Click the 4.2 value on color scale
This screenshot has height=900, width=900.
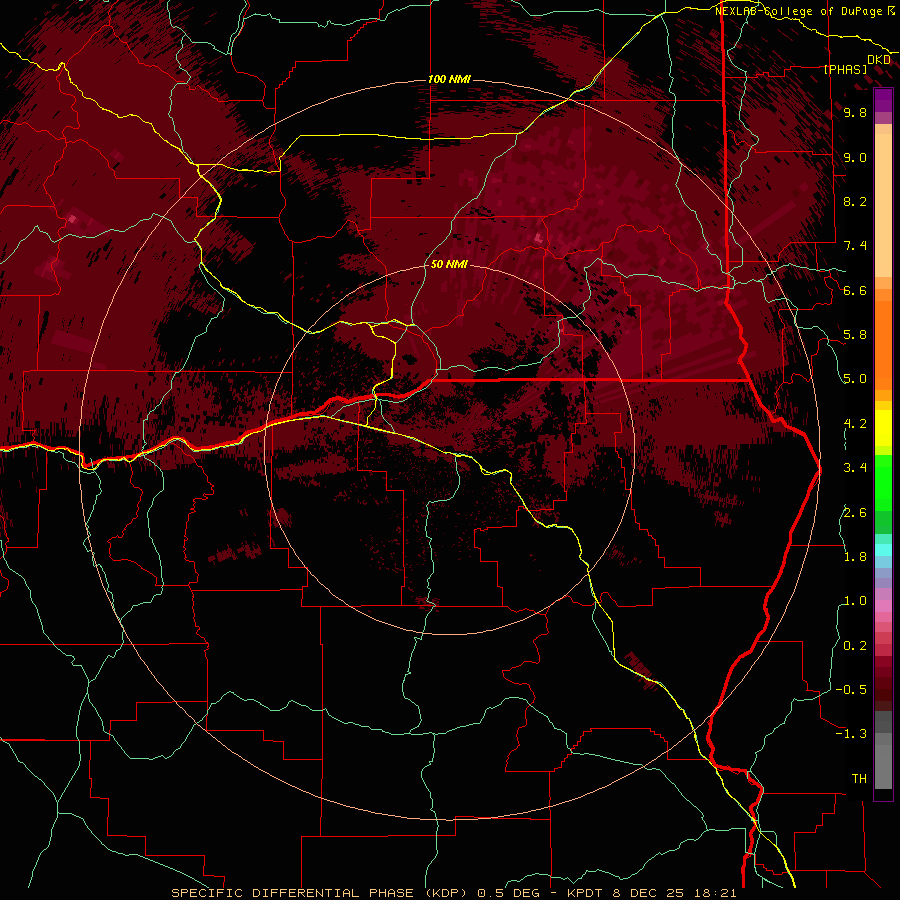[855, 424]
